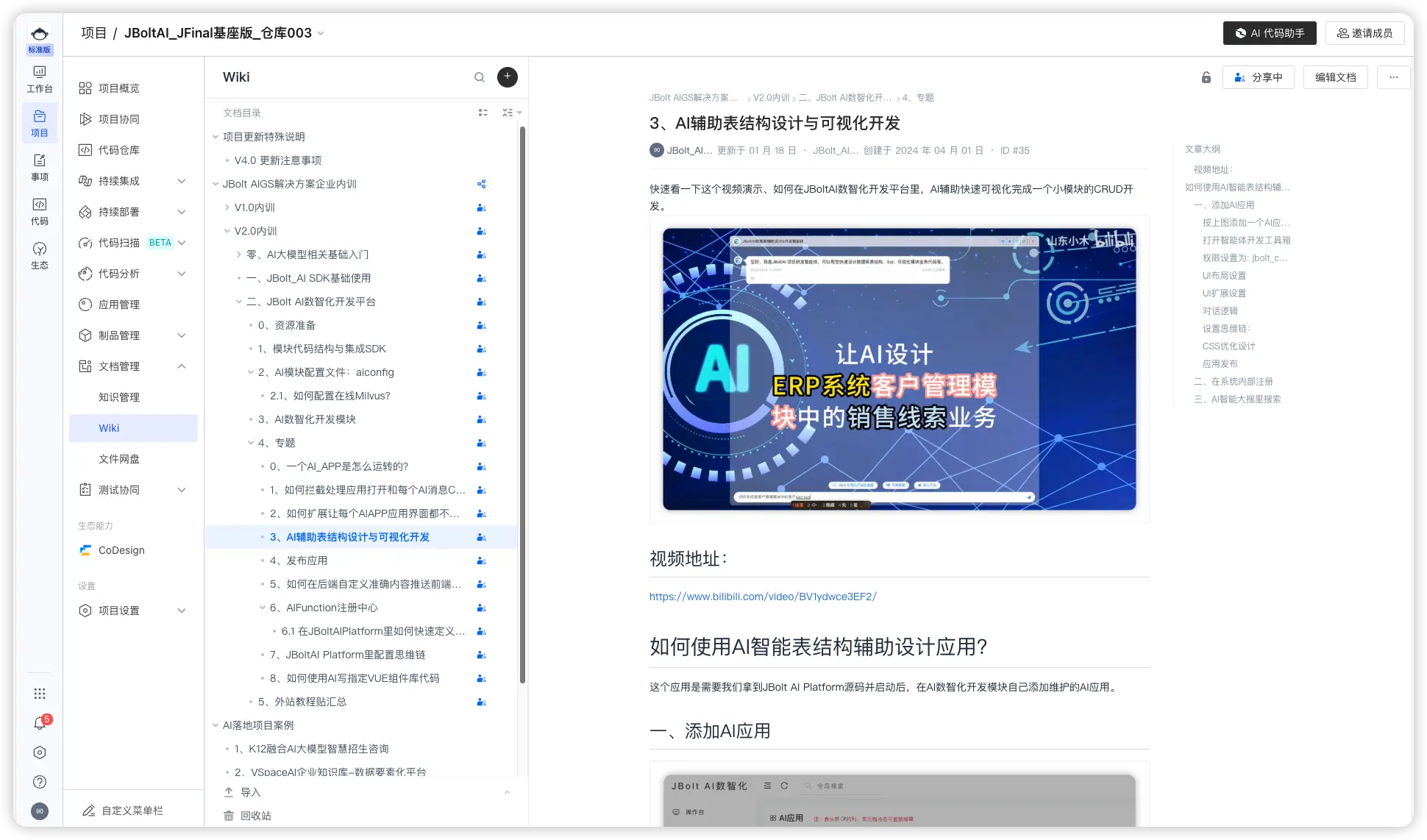
Task: Click the member icon on 0、资源准备 row
Action: point(481,325)
